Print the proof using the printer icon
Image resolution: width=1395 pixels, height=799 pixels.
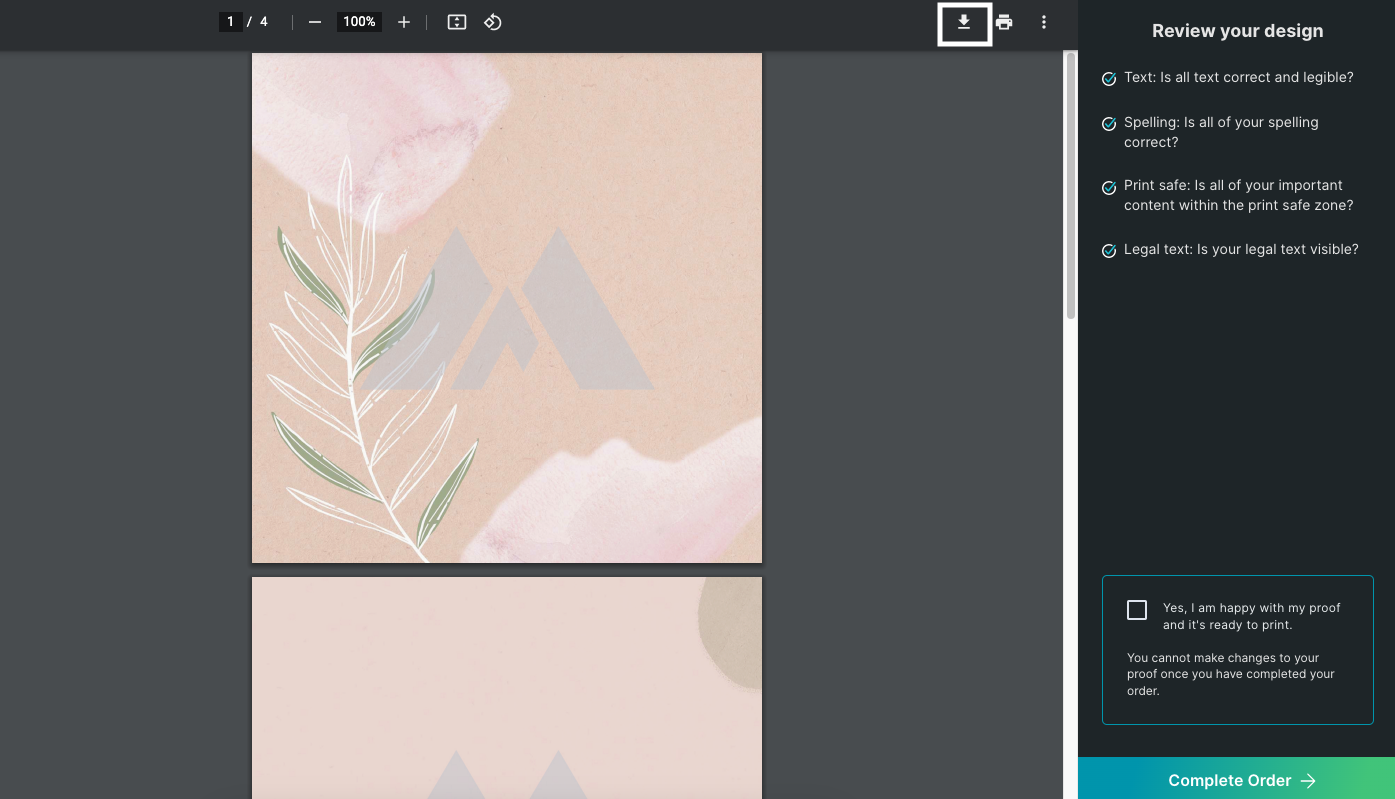pyautogui.click(x=1004, y=22)
